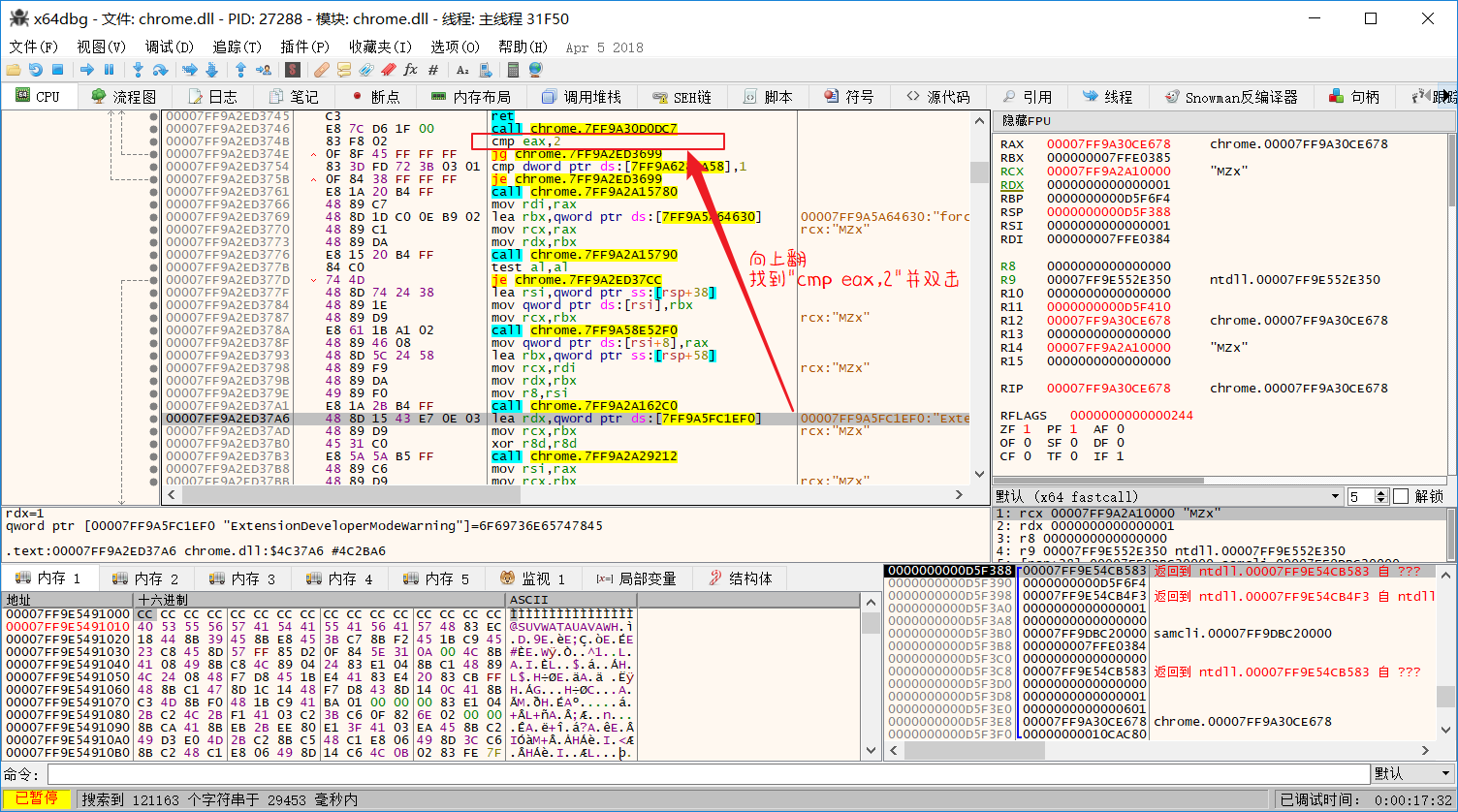Click the trace over dotted down-arrow icon
The image size is (1458, 812).
click(x=211, y=70)
